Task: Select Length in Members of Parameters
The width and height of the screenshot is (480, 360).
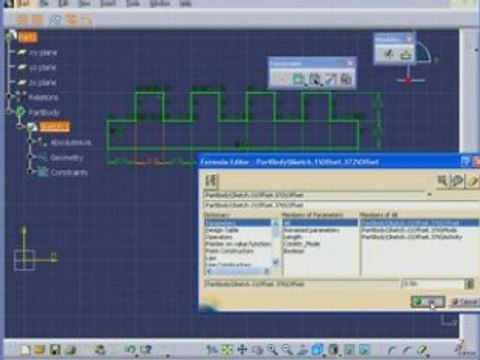Action: pyautogui.click(x=293, y=237)
